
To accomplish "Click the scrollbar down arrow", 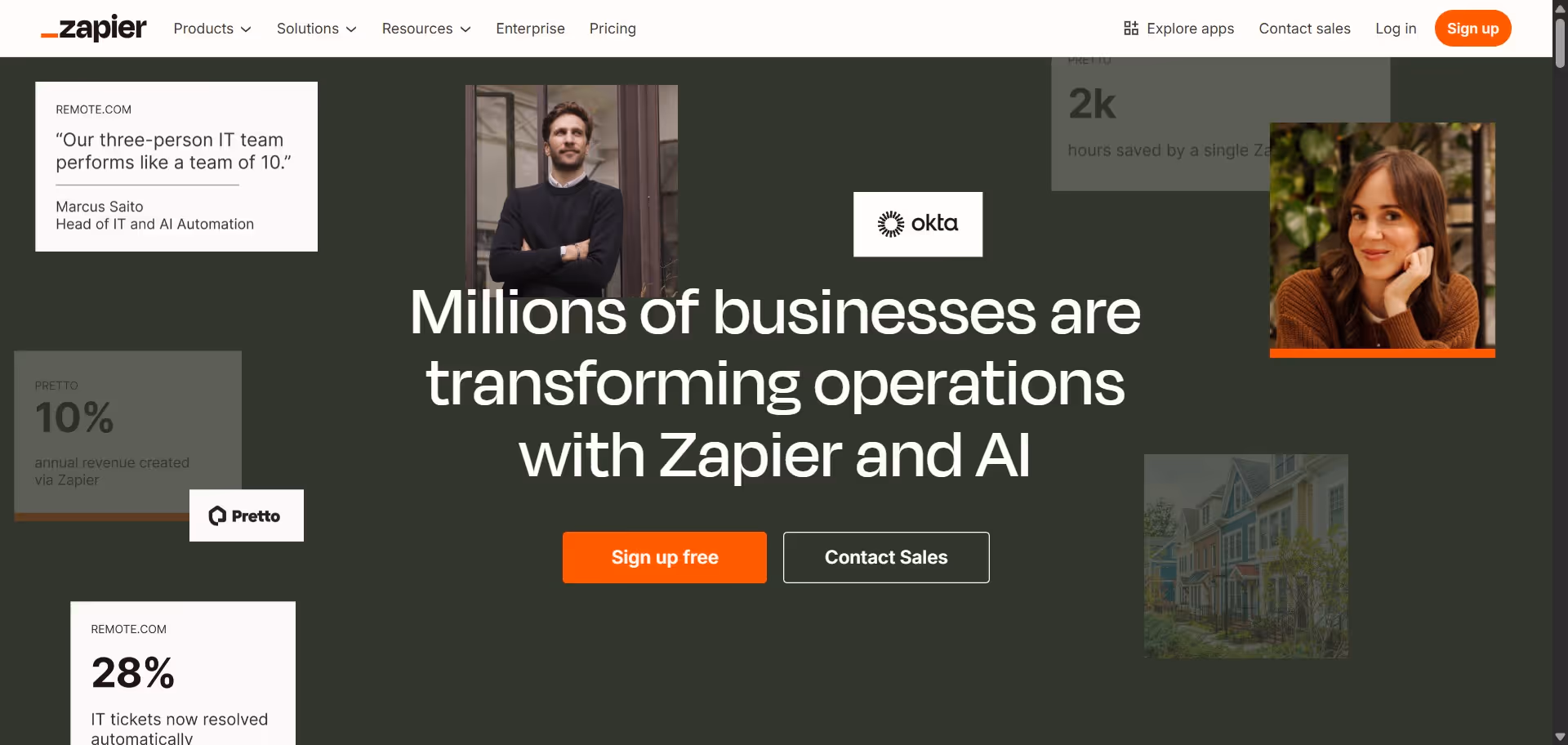I will tap(1560, 737).
